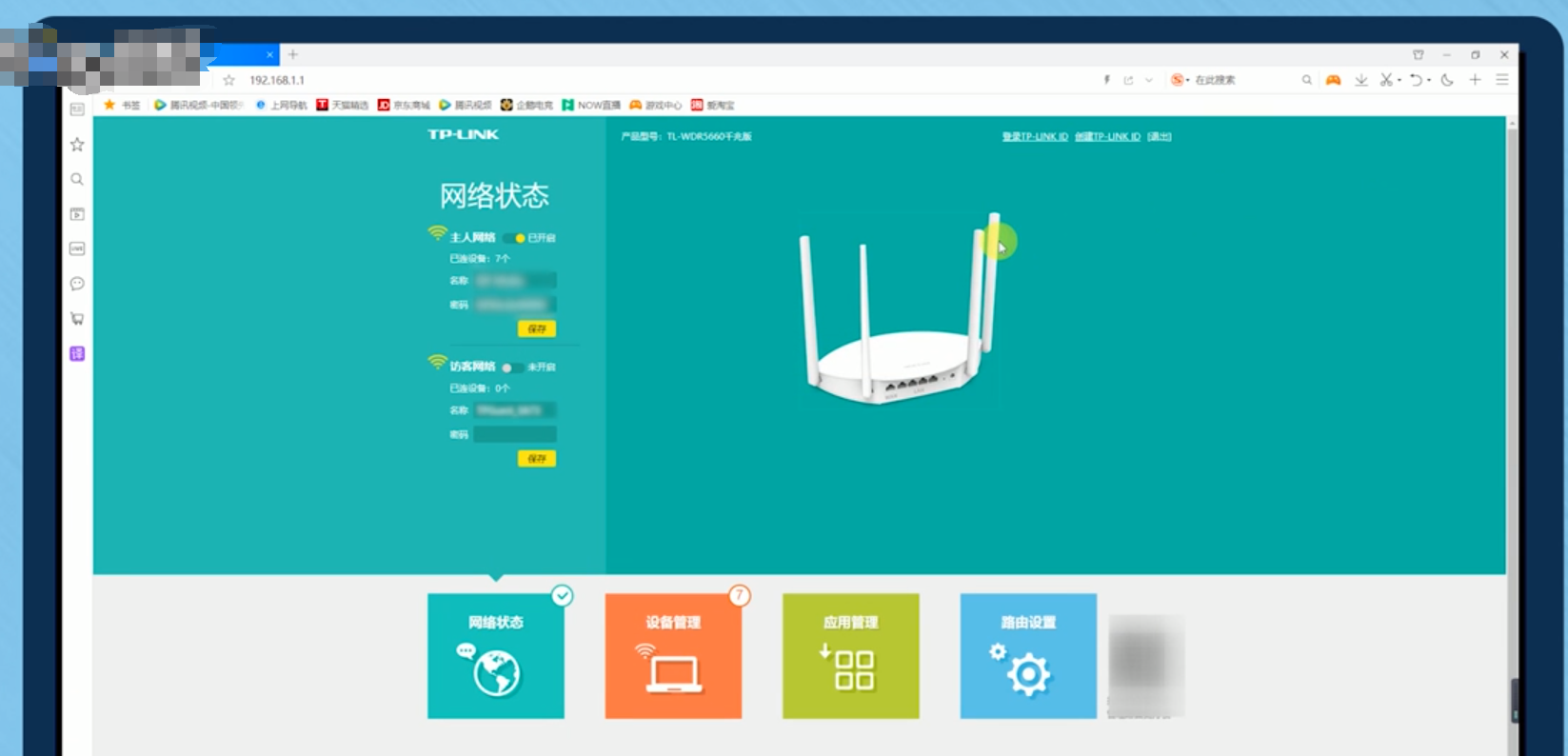This screenshot has width=1568, height=756.
Task: Bookmark this page with address bar star
Action: (228, 80)
